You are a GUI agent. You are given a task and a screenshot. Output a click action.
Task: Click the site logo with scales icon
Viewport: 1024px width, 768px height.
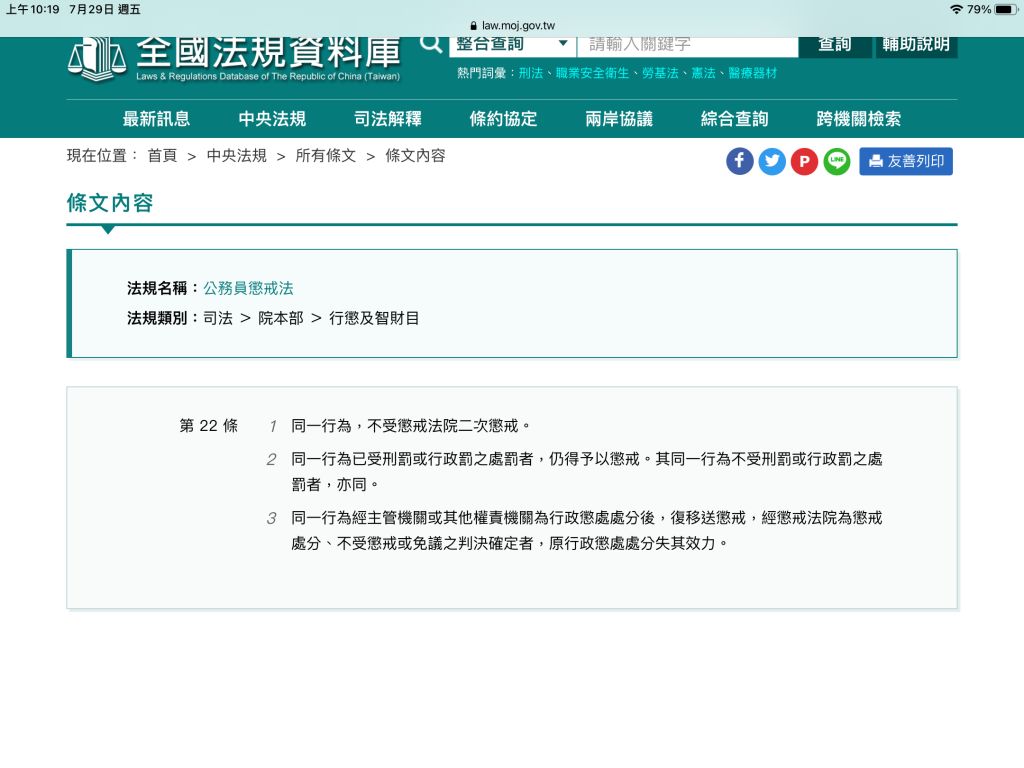(x=96, y=57)
